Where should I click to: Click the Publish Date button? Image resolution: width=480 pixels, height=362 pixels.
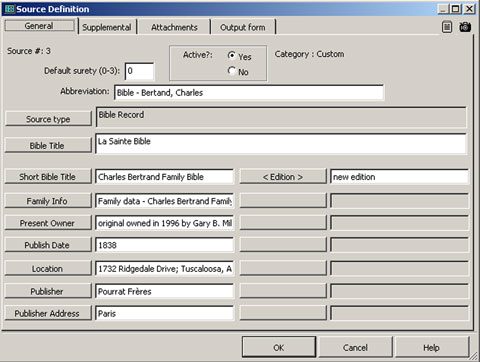pos(48,245)
